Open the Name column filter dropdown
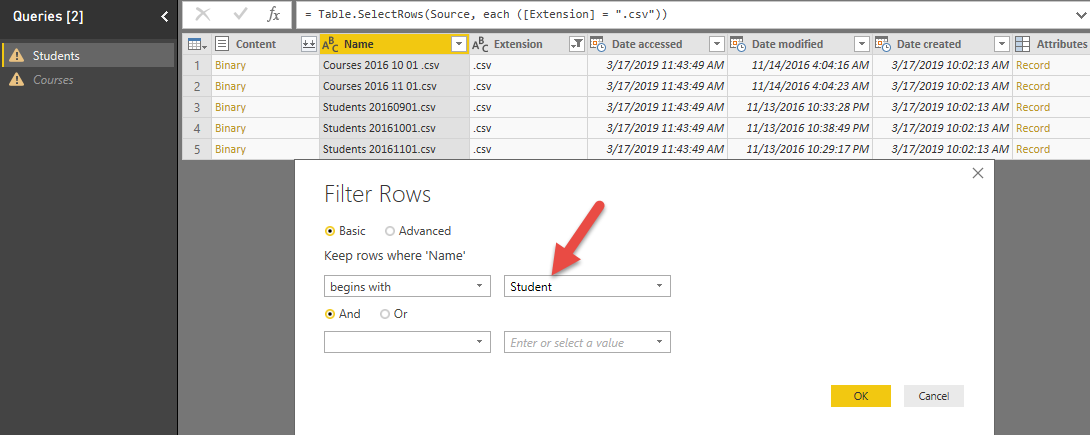The width and height of the screenshot is (1090, 435). [459, 44]
